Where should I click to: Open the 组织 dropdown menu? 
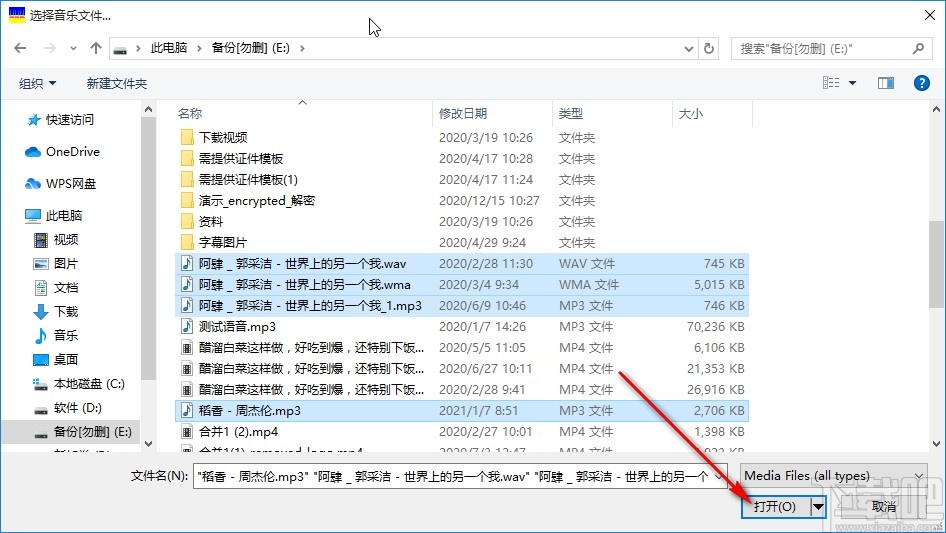click(x=37, y=83)
